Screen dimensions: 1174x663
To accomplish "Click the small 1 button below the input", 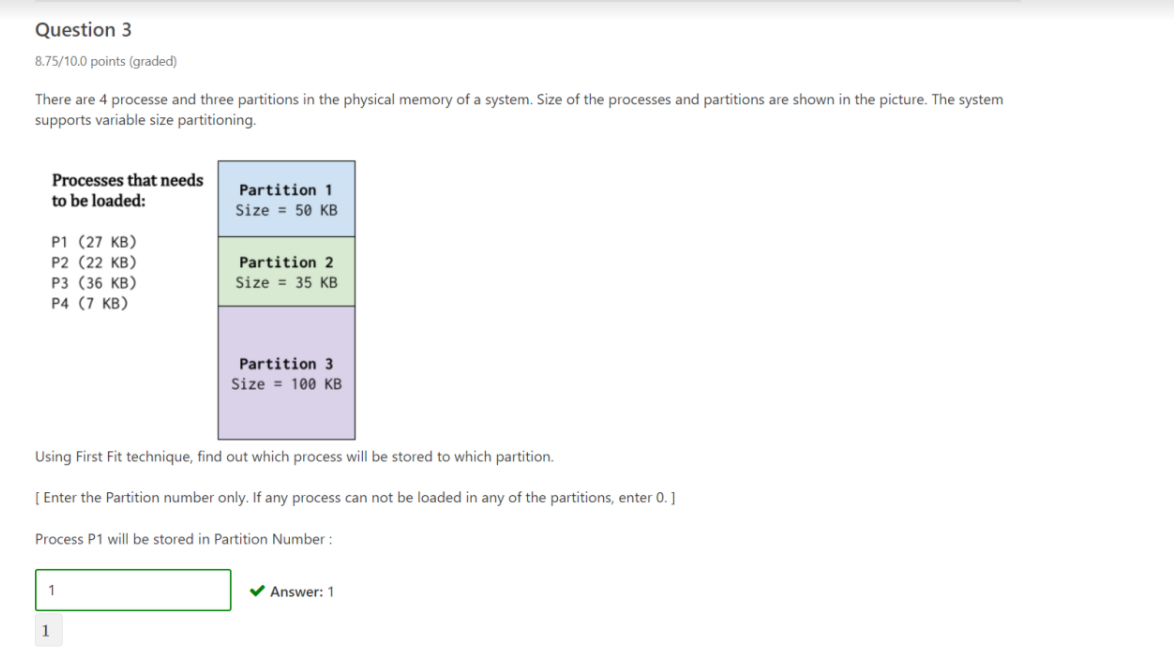I will coord(47,630).
